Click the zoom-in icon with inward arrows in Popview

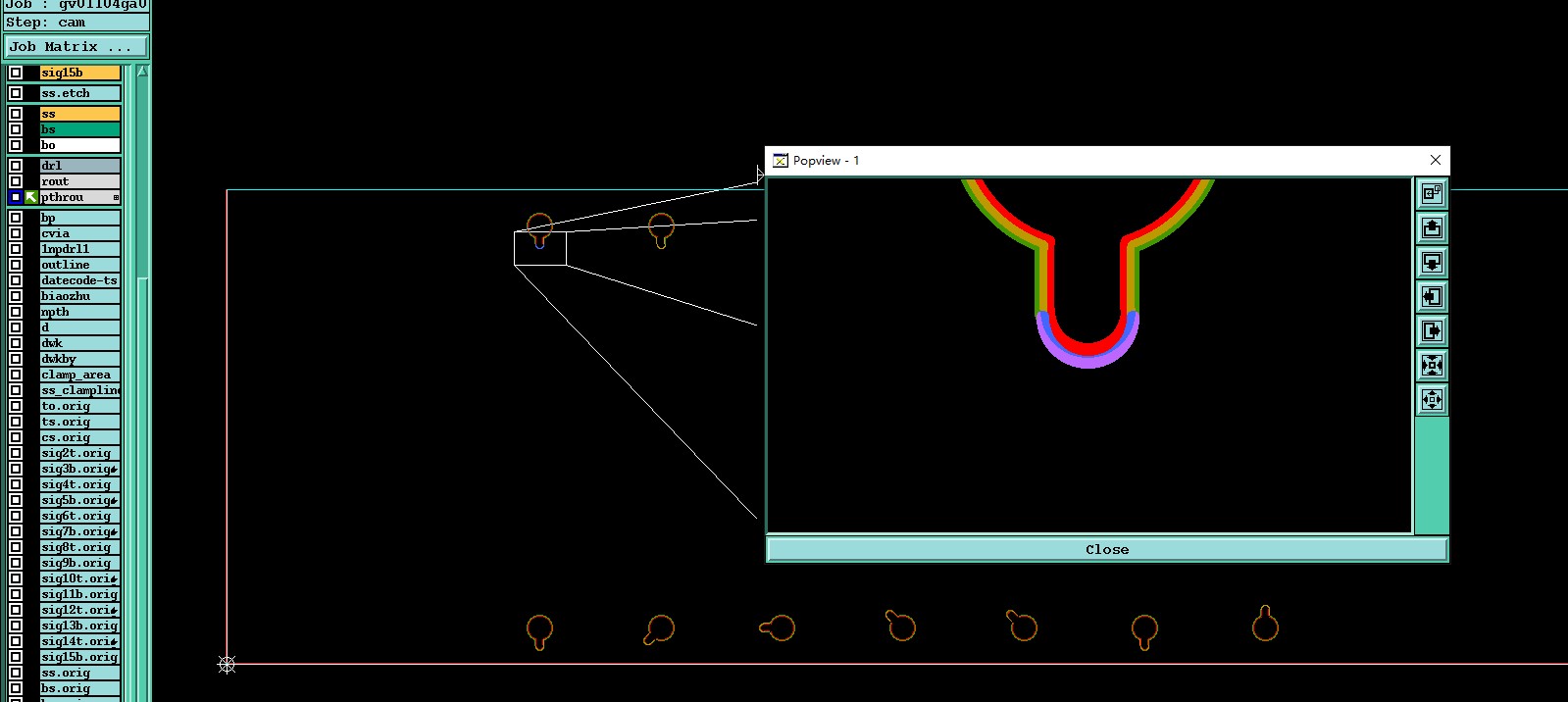coord(1432,366)
